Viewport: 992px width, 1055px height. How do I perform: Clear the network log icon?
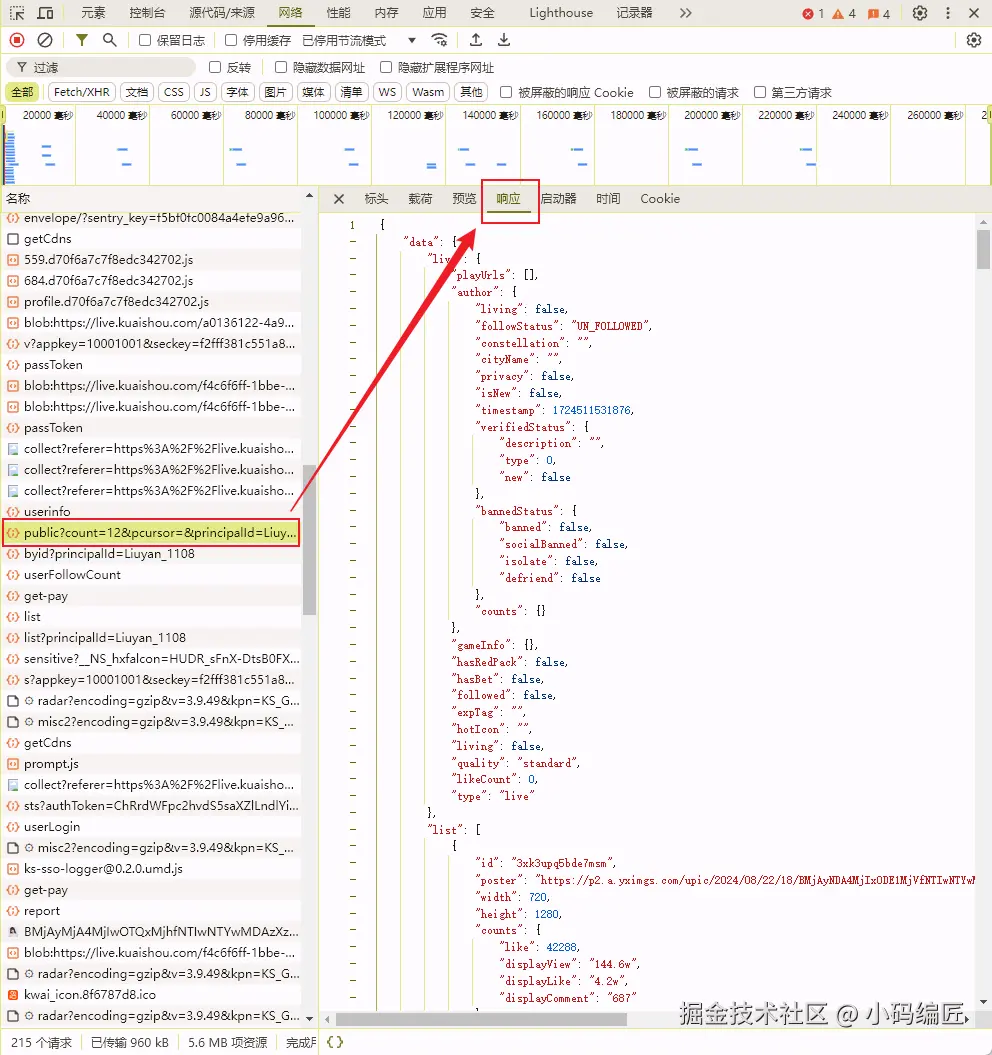point(45,40)
